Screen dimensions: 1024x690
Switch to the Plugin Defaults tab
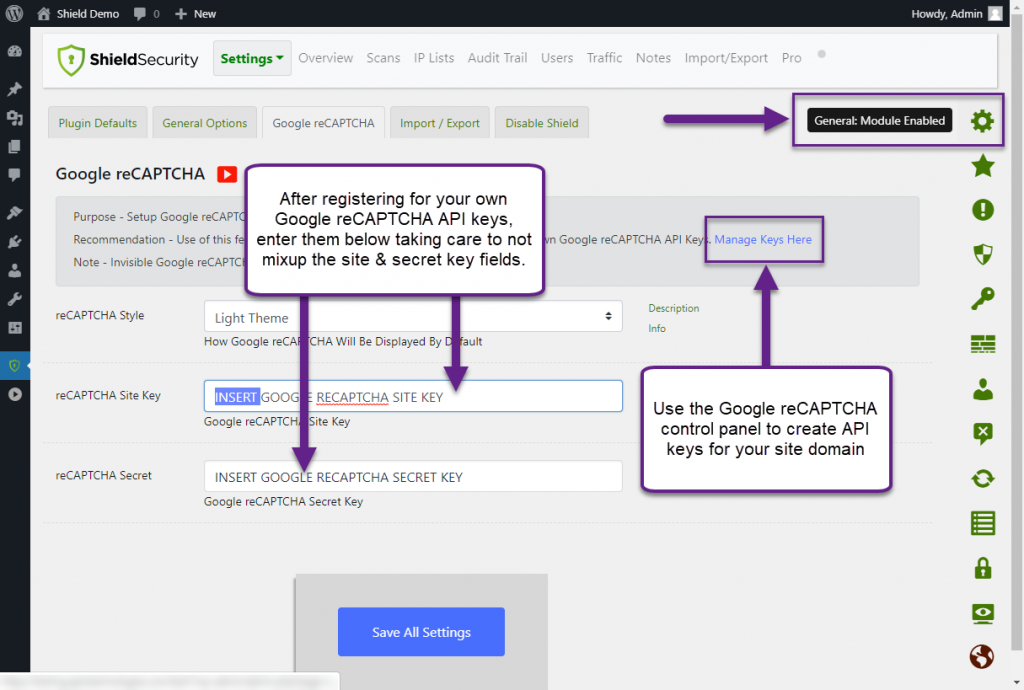tap(98, 123)
